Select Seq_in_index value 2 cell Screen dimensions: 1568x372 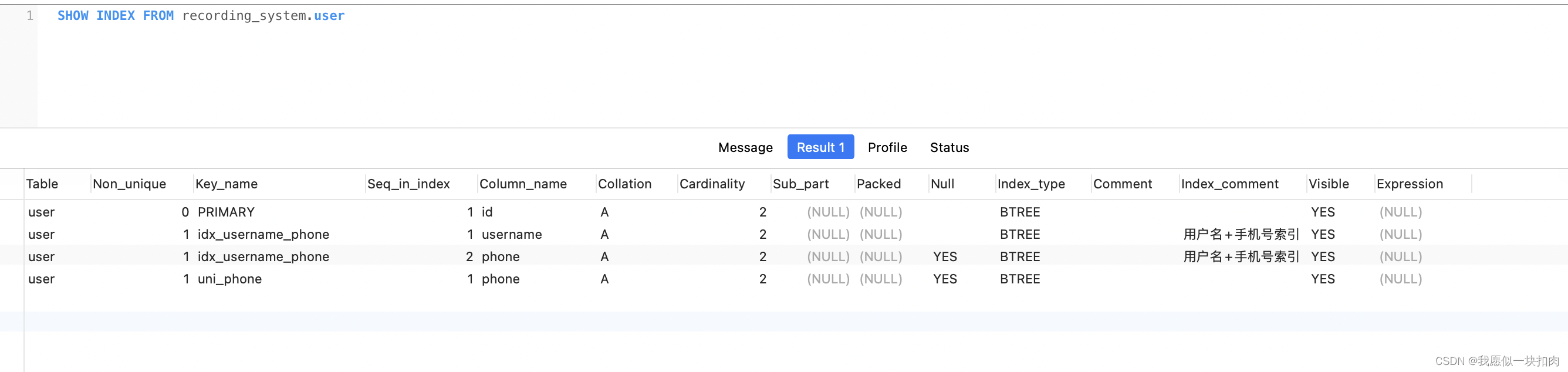469,257
